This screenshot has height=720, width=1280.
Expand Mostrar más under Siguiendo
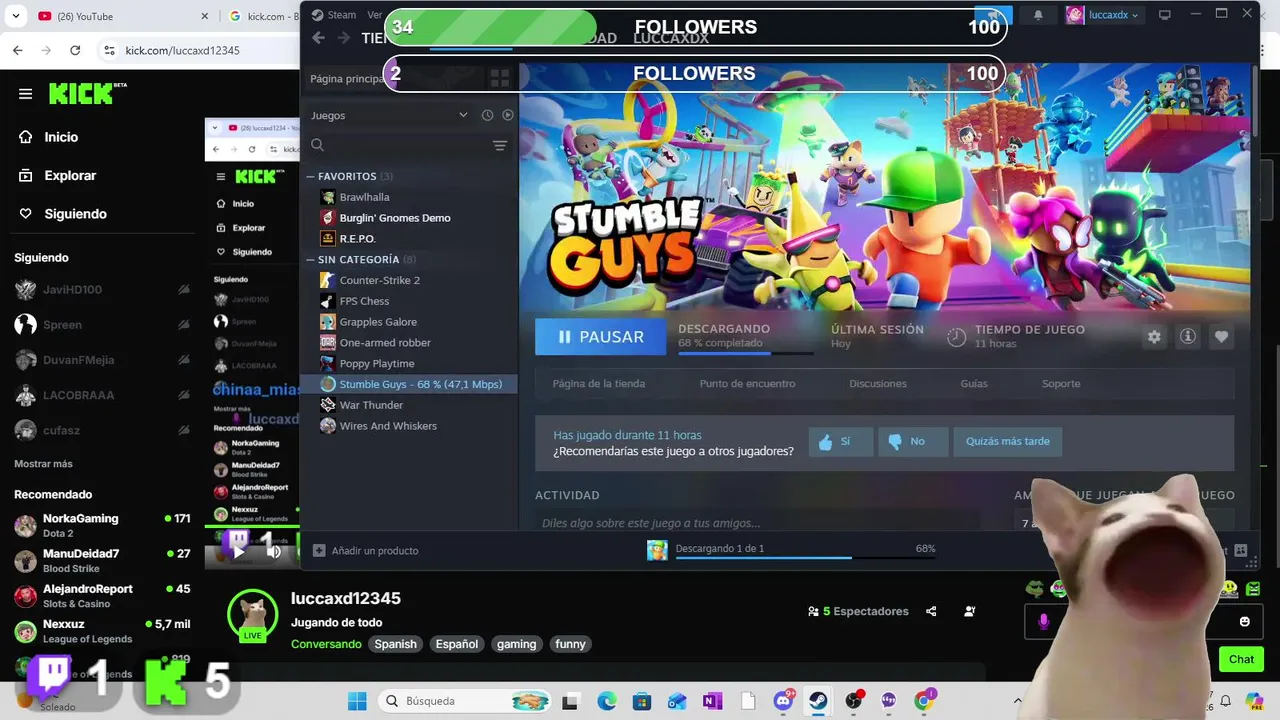(x=43, y=464)
